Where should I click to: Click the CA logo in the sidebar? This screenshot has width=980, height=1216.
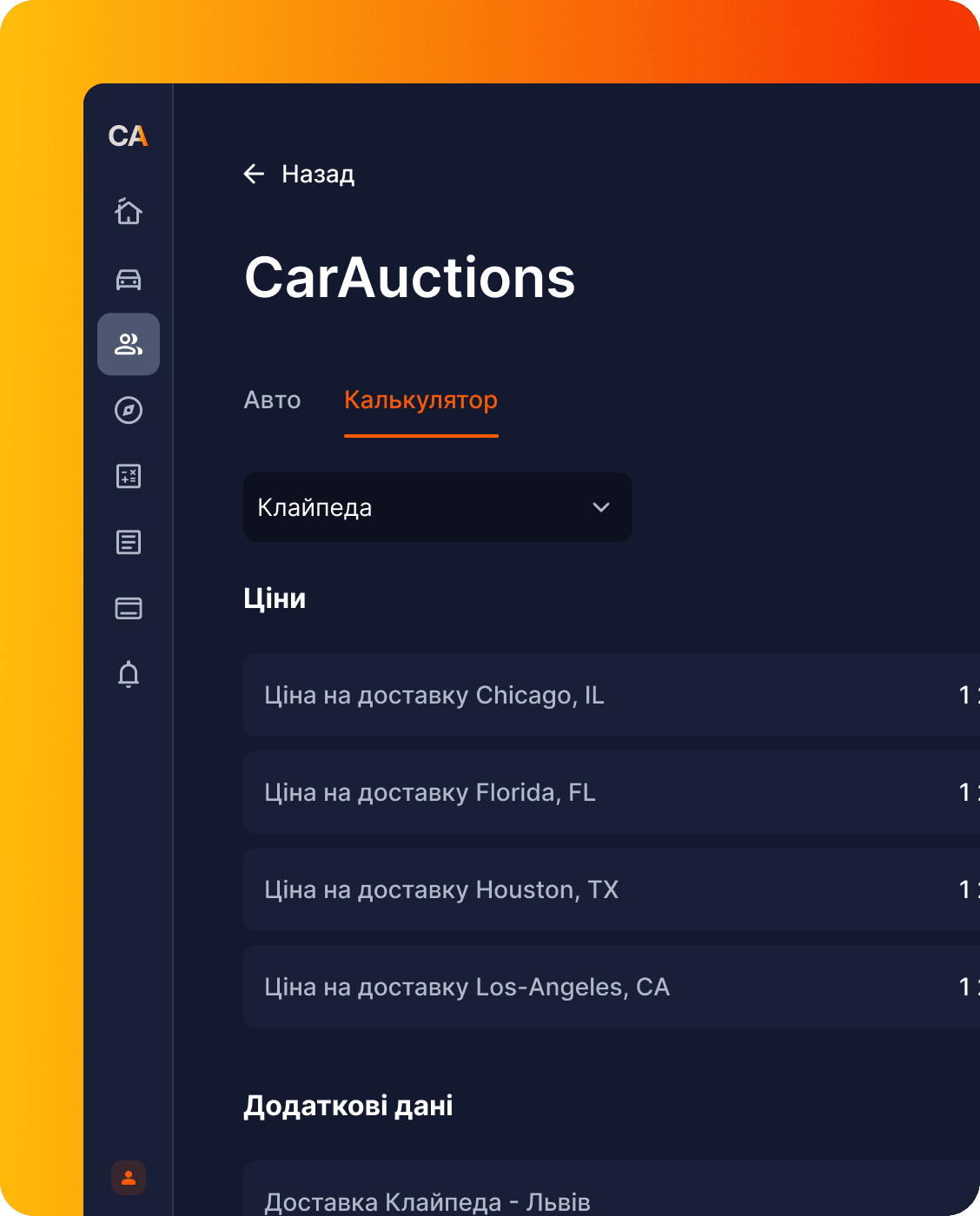[x=128, y=136]
